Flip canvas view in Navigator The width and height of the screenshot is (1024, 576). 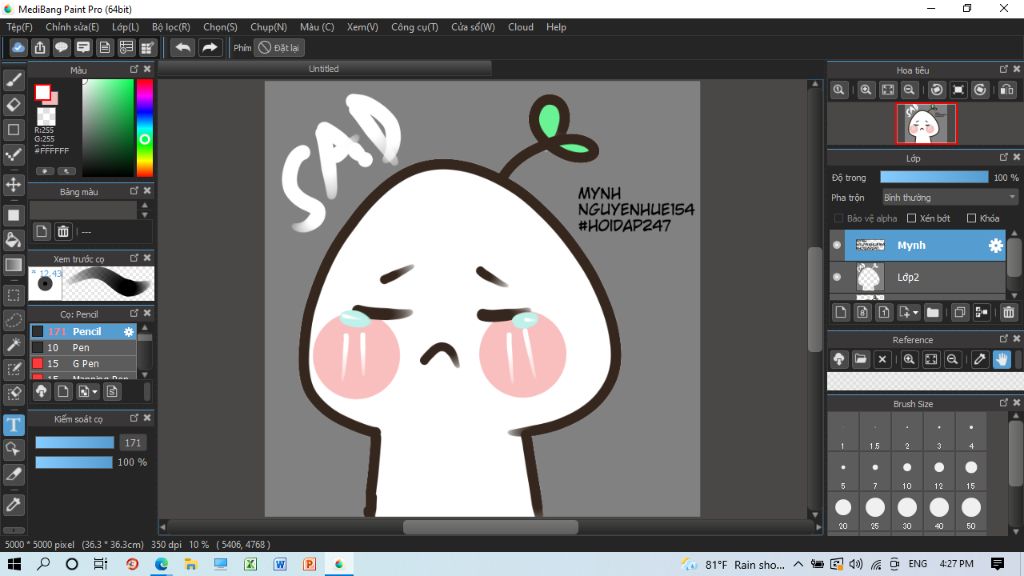point(1007,90)
